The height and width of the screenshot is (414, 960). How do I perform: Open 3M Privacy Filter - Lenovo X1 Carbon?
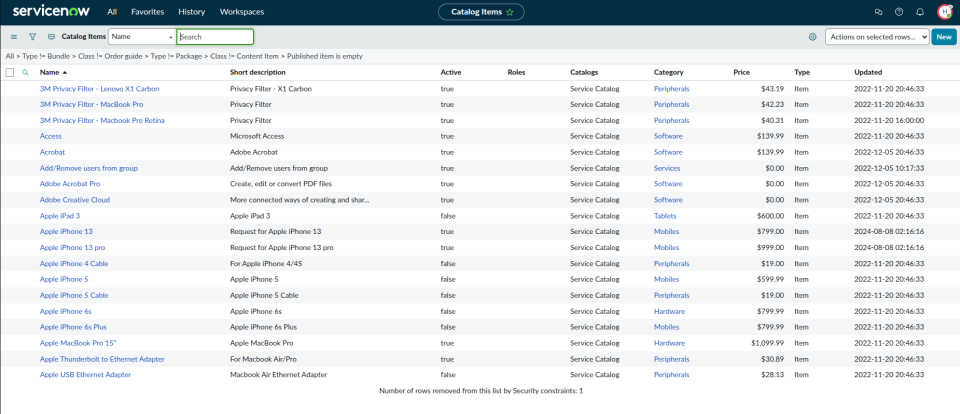(99, 89)
